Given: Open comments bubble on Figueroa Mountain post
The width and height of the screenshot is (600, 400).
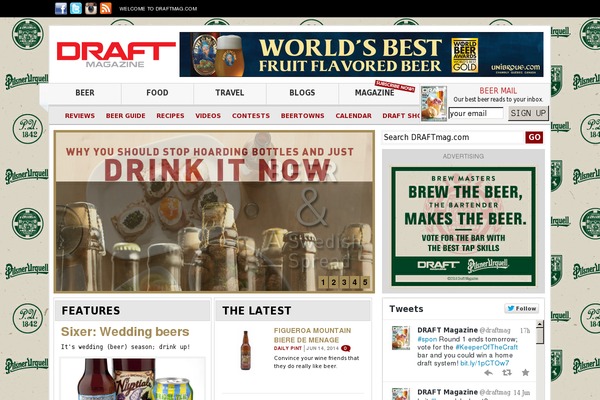Looking at the screenshot, I should point(346,348).
